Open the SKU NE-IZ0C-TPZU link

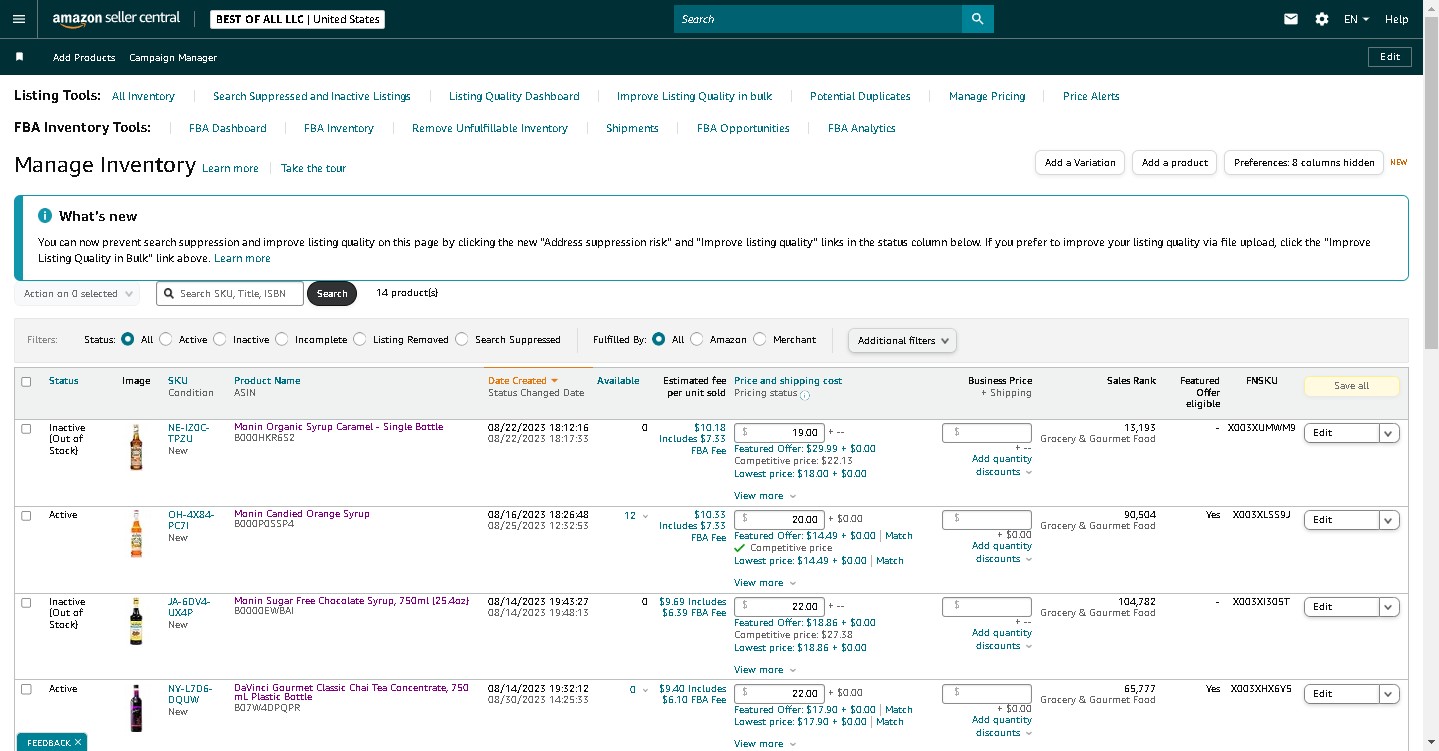(x=188, y=432)
